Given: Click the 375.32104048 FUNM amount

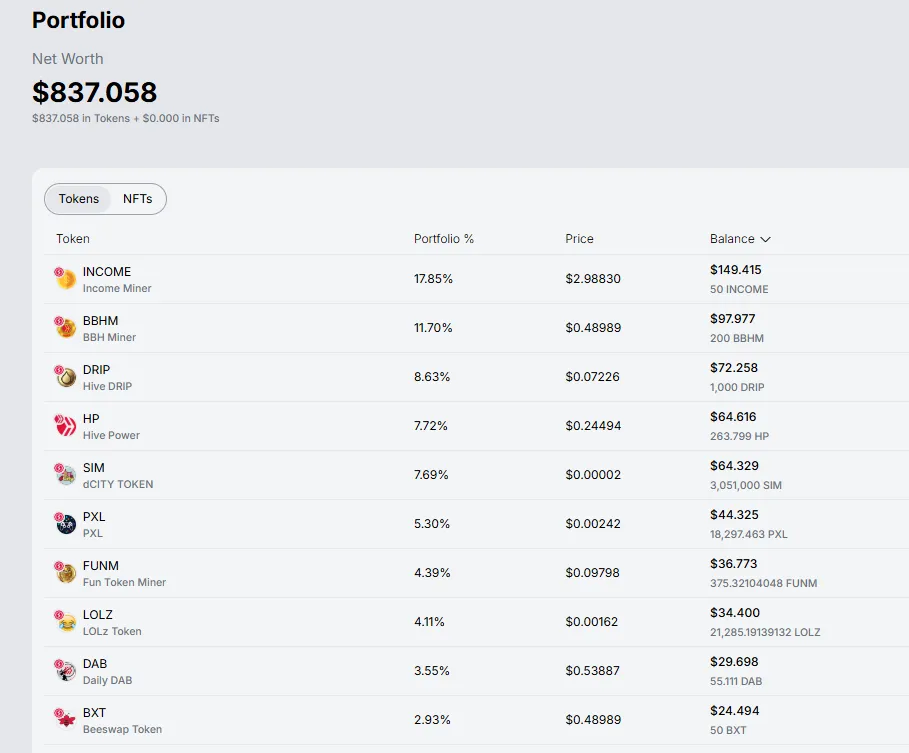Looking at the screenshot, I should click(763, 583).
